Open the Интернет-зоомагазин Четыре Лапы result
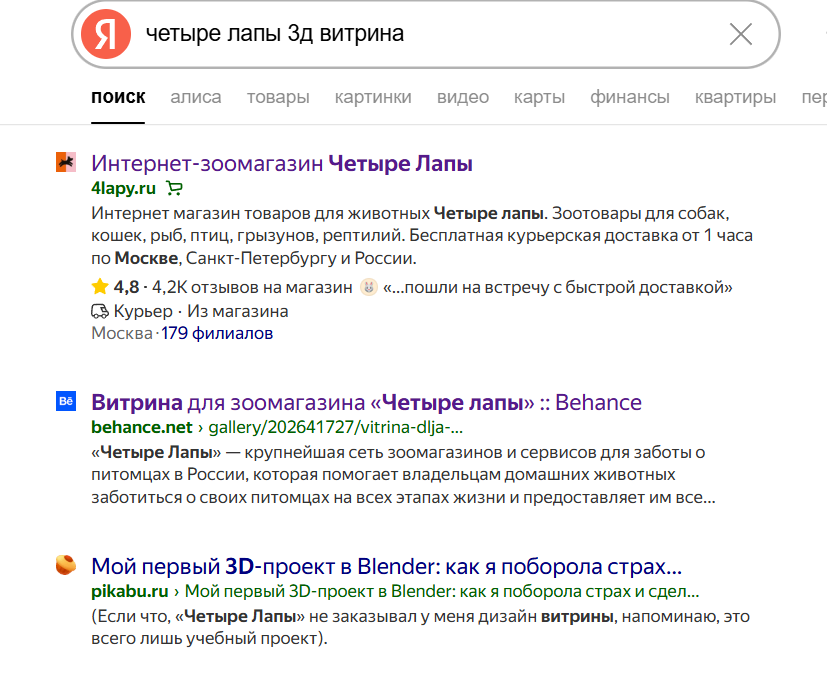The width and height of the screenshot is (827, 675). pyautogui.click(x=282, y=163)
